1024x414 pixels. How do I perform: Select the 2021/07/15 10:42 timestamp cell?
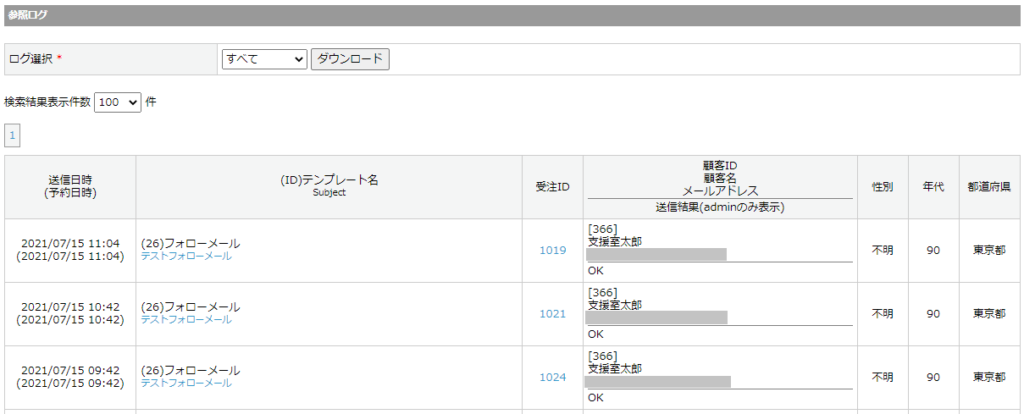[x=71, y=313]
